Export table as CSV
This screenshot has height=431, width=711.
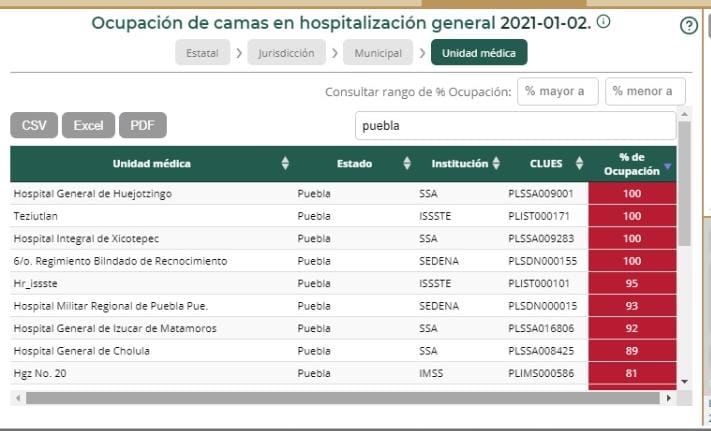[34, 125]
